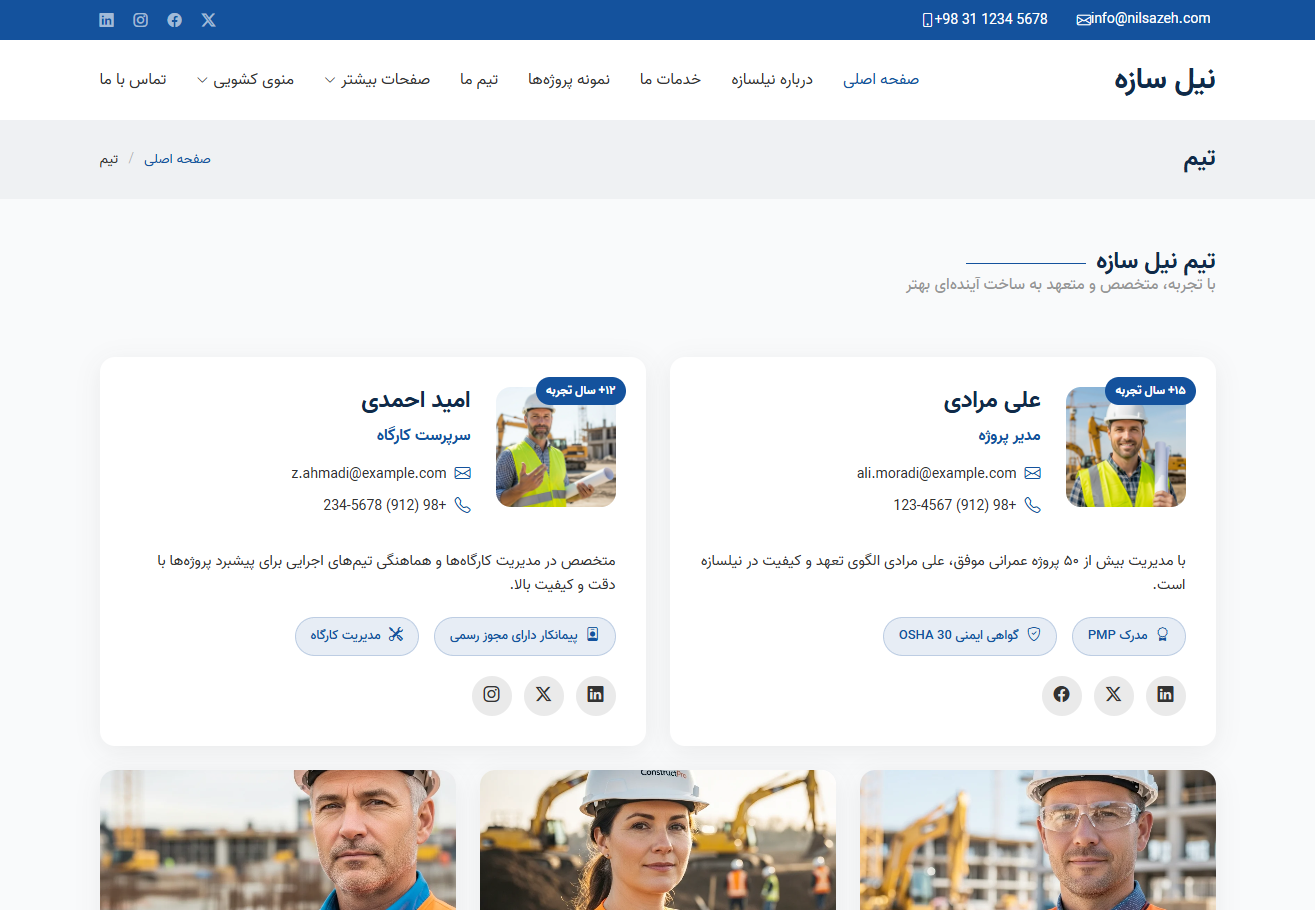Select تماس با ما navigation item
The width and height of the screenshot is (1315, 910).
(x=133, y=80)
